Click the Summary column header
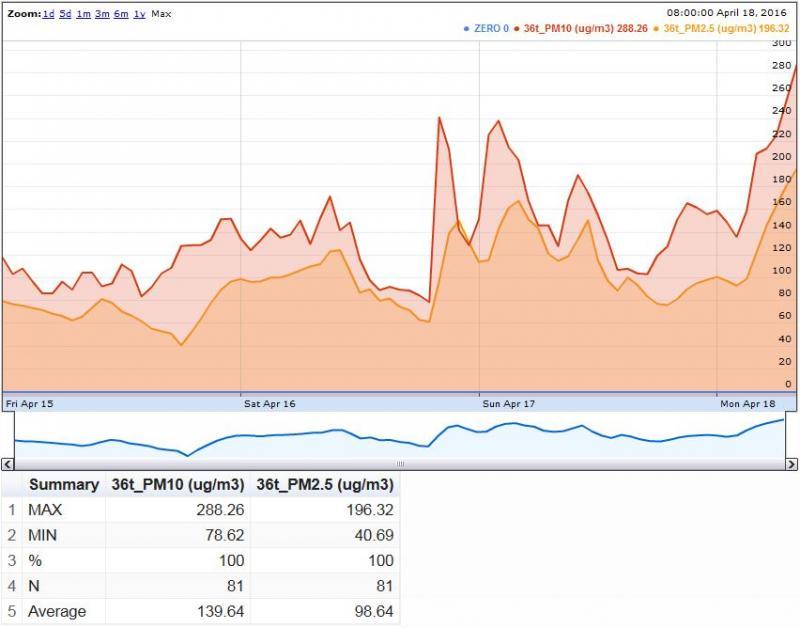The height and width of the screenshot is (628, 800). [x=63, y=484]
